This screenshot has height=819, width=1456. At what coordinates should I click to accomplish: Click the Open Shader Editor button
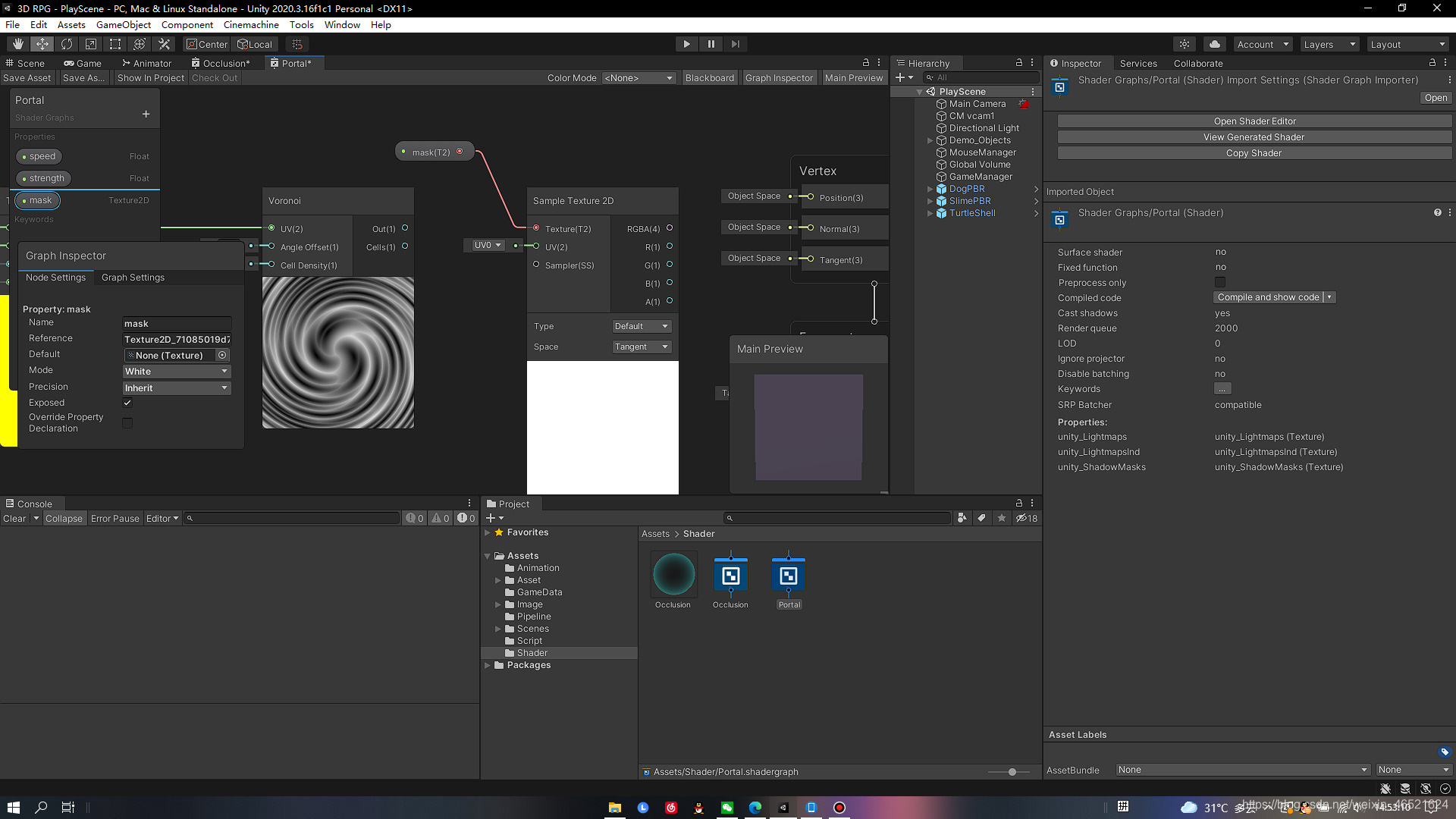click(1254, 121)
